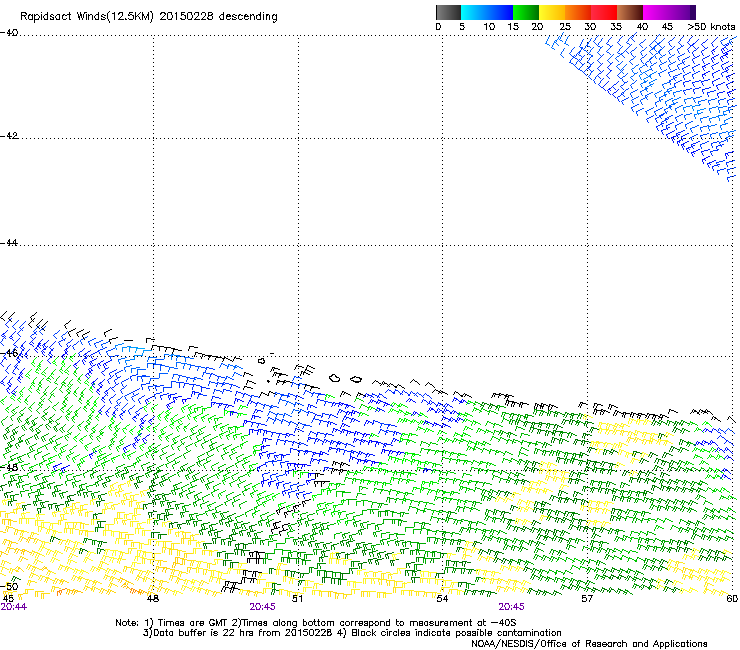
Task: Select the red 30–35 knots legend segment
Action: [x=604, y=12]
